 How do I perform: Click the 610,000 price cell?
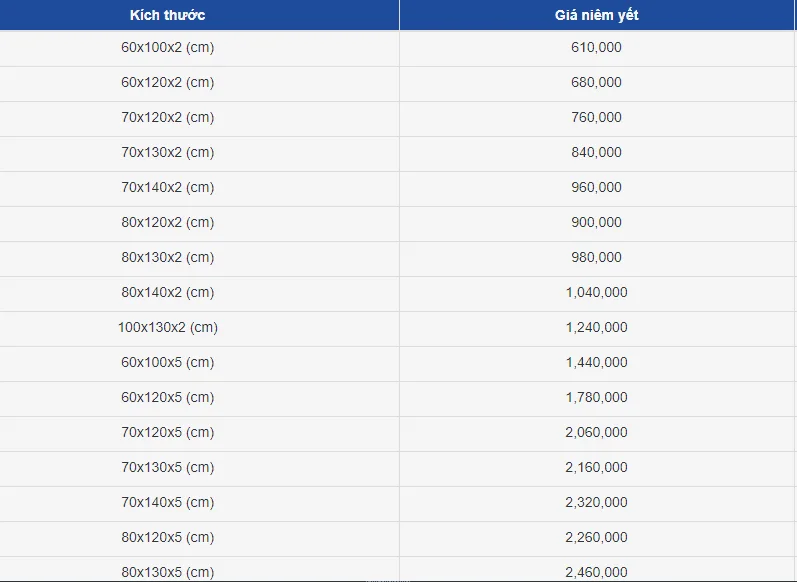coord(597,47)
